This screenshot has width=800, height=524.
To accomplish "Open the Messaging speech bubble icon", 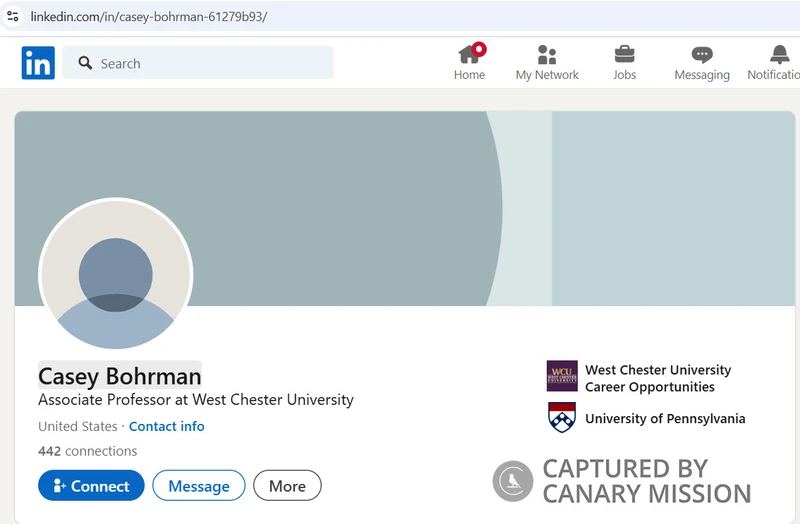I will coord(702,55).
